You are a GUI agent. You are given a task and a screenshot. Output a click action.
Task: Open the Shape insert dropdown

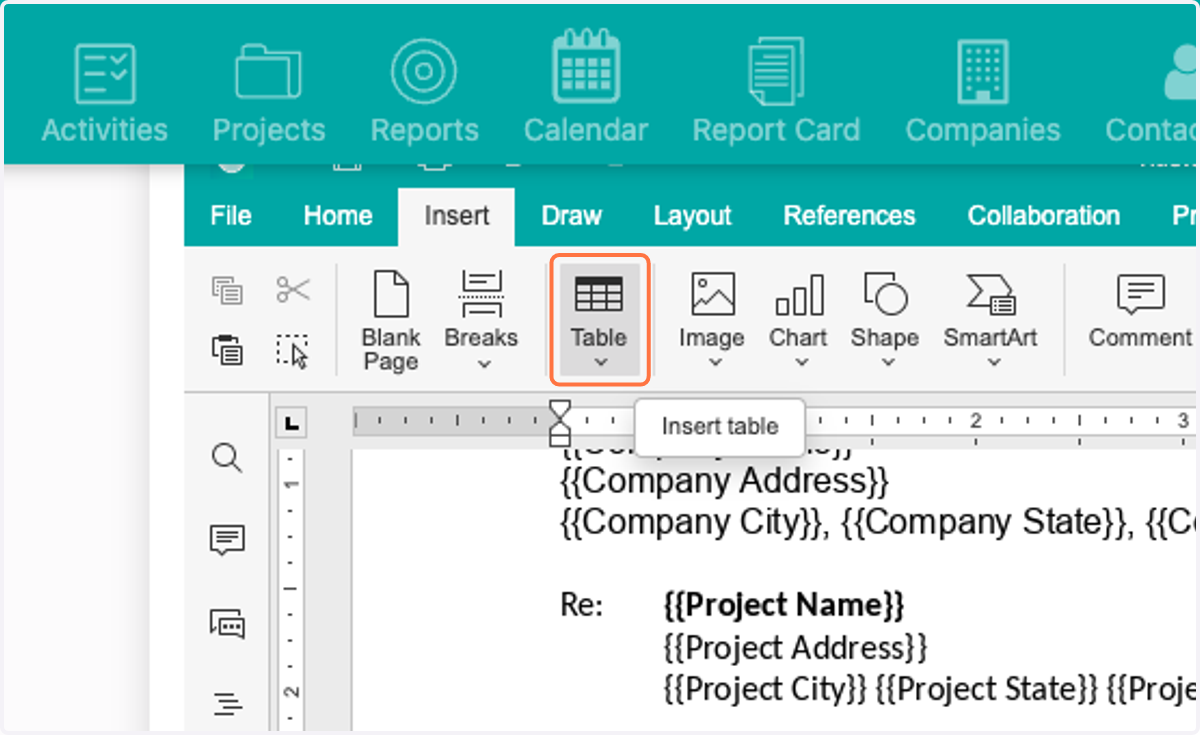tap(885, 321)
